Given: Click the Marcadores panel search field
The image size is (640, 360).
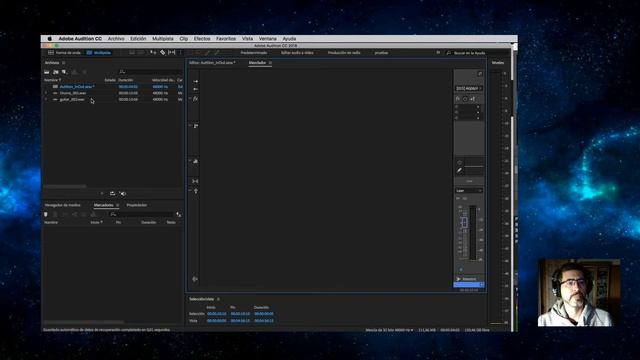Looking at the screenshot, I should [141, 214].
